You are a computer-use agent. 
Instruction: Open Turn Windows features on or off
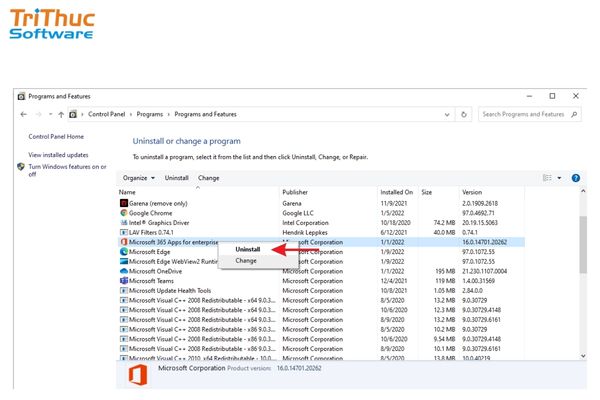click(x=67, y=170)
